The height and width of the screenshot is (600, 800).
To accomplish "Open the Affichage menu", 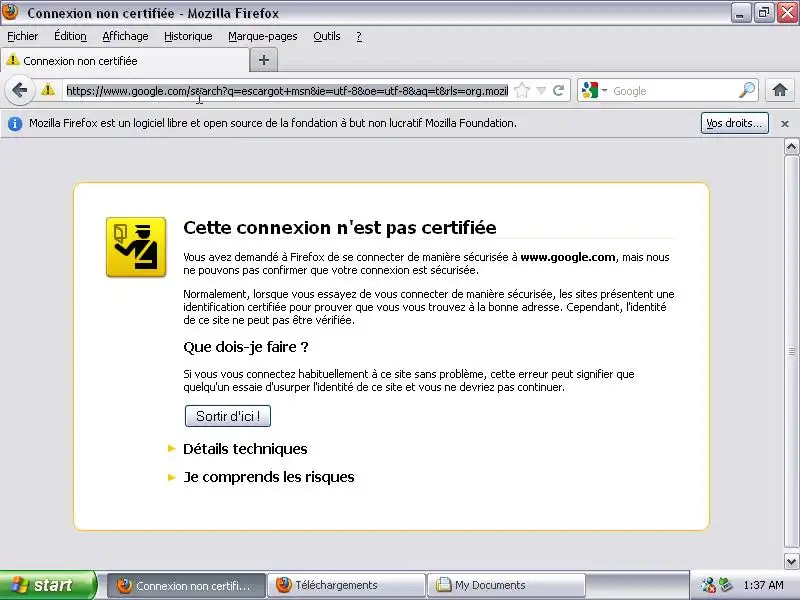I will [x=125, y=36].
